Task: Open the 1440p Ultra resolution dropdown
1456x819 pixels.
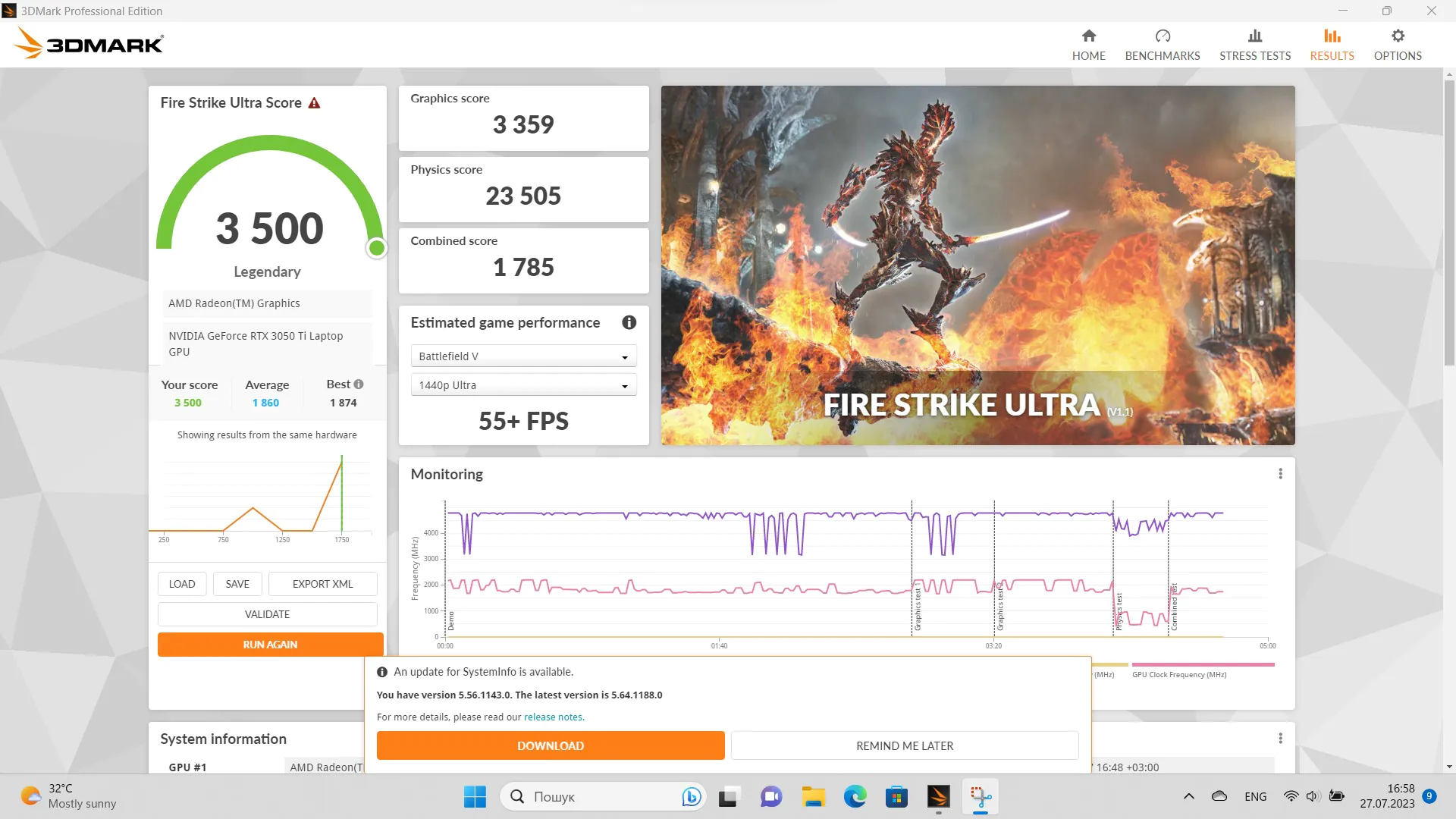Action: [523, 385]
